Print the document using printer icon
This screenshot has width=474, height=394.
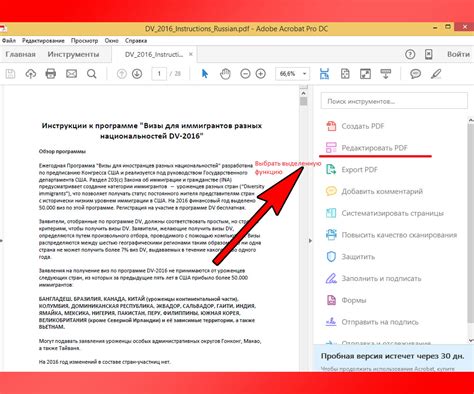click(x=51, y=74)
